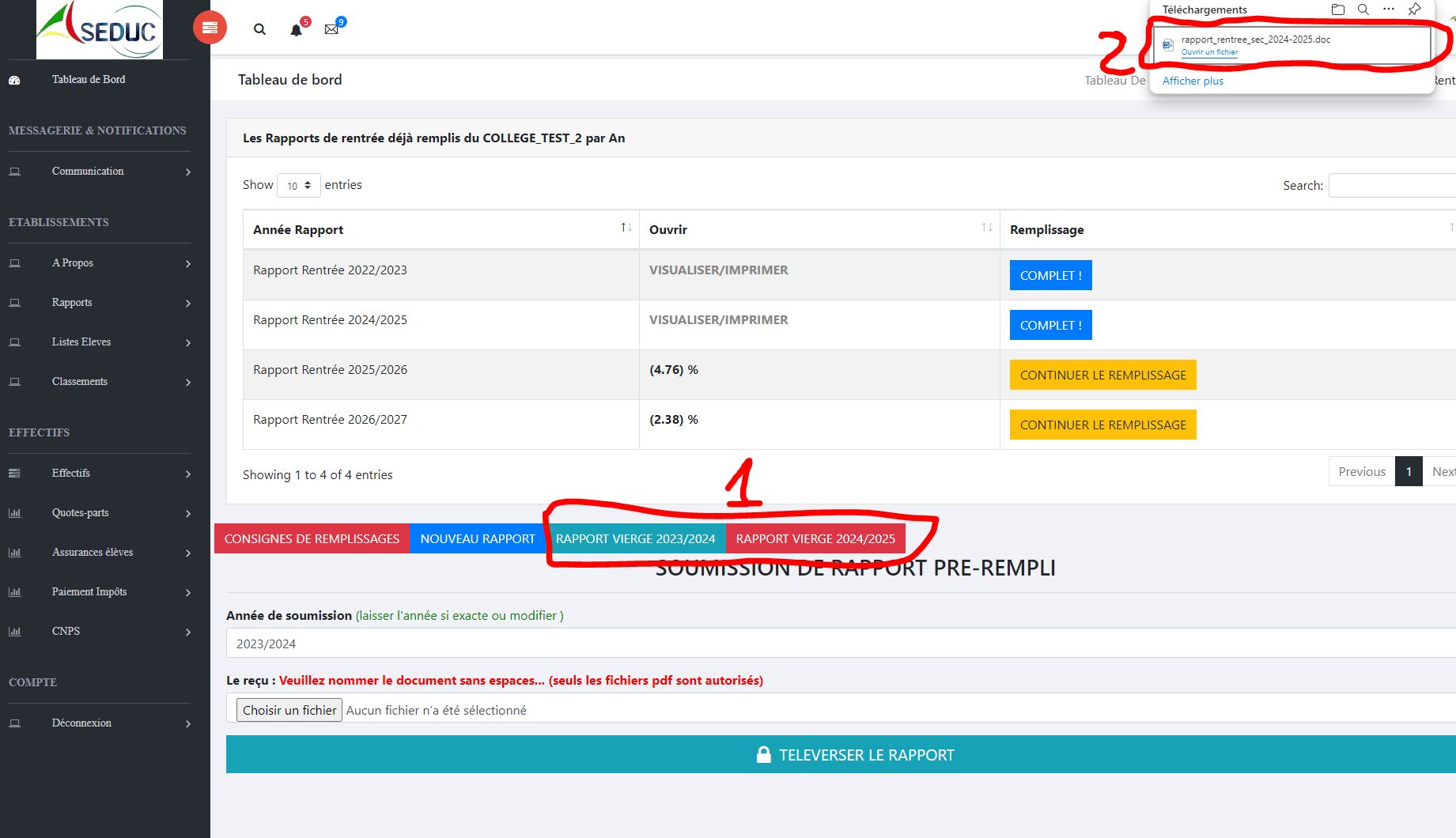Click the Choisir un fichier button

[289, 710]
